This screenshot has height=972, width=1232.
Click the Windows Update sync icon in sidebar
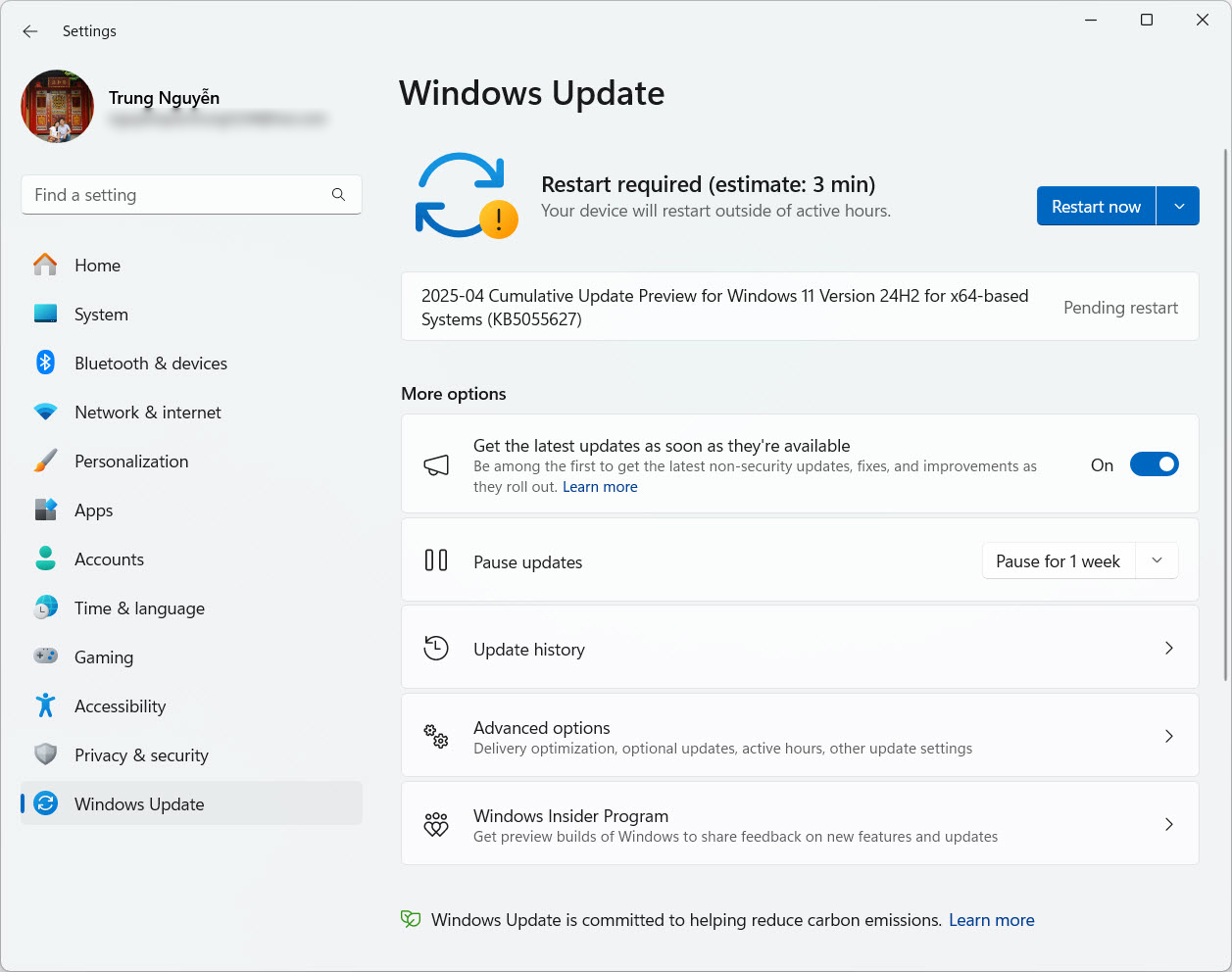click(x=45, y=803)
